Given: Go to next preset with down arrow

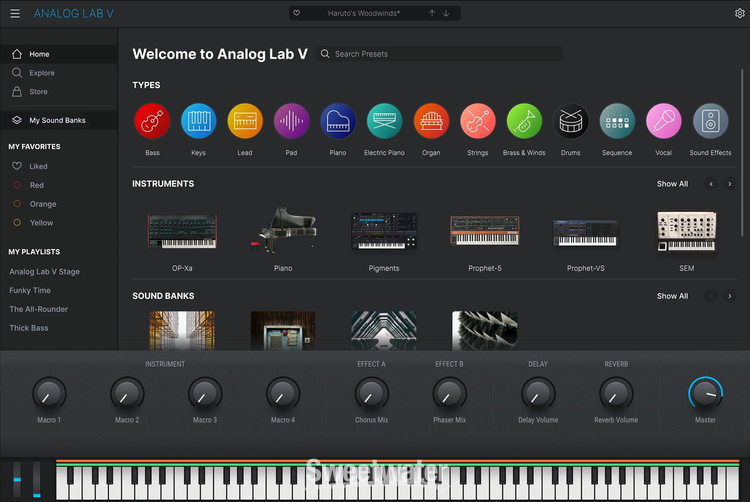Looking at the screenshot, I should pos(446,13).
